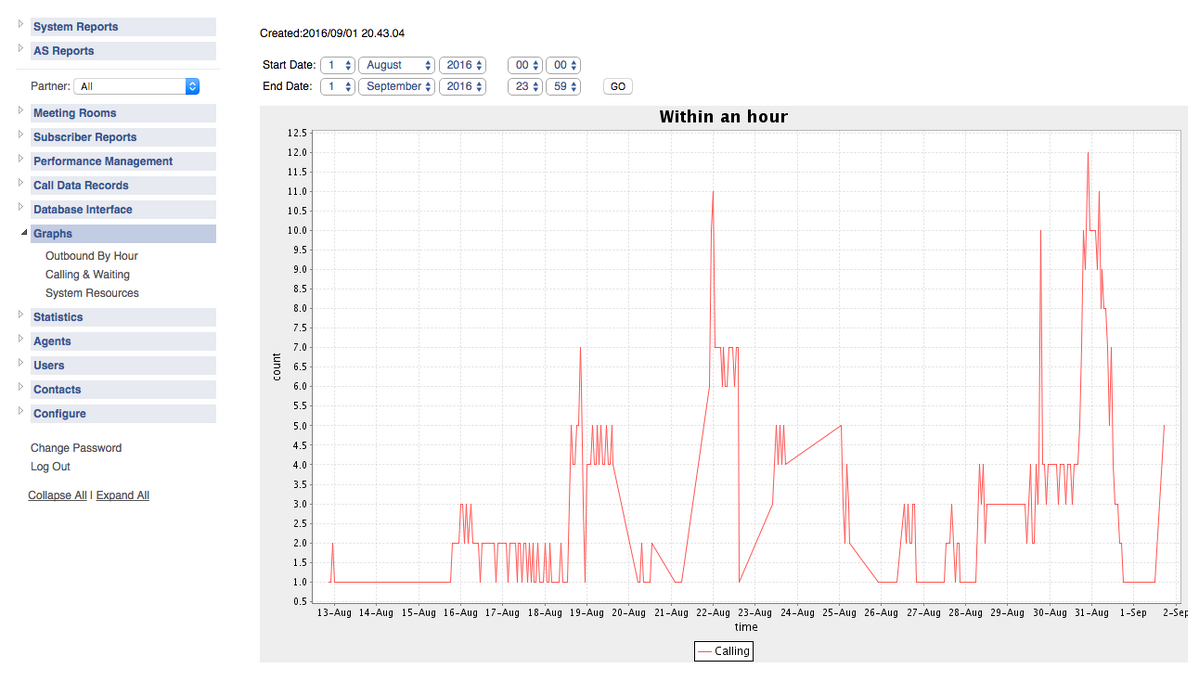Click Log Out link
Image resolution: width=1199 pixels, height=681 pixels.
50,466
